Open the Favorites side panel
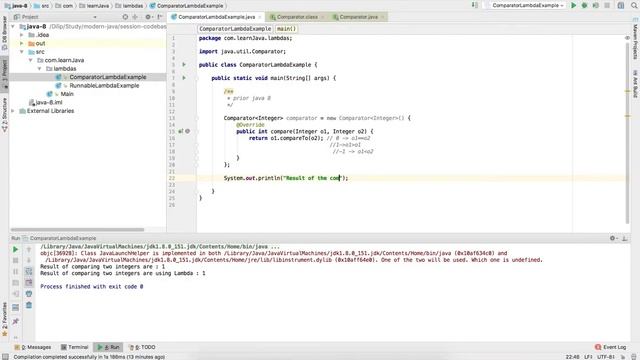Viewport: 640px width, 360px height. (x=4, y=319)
